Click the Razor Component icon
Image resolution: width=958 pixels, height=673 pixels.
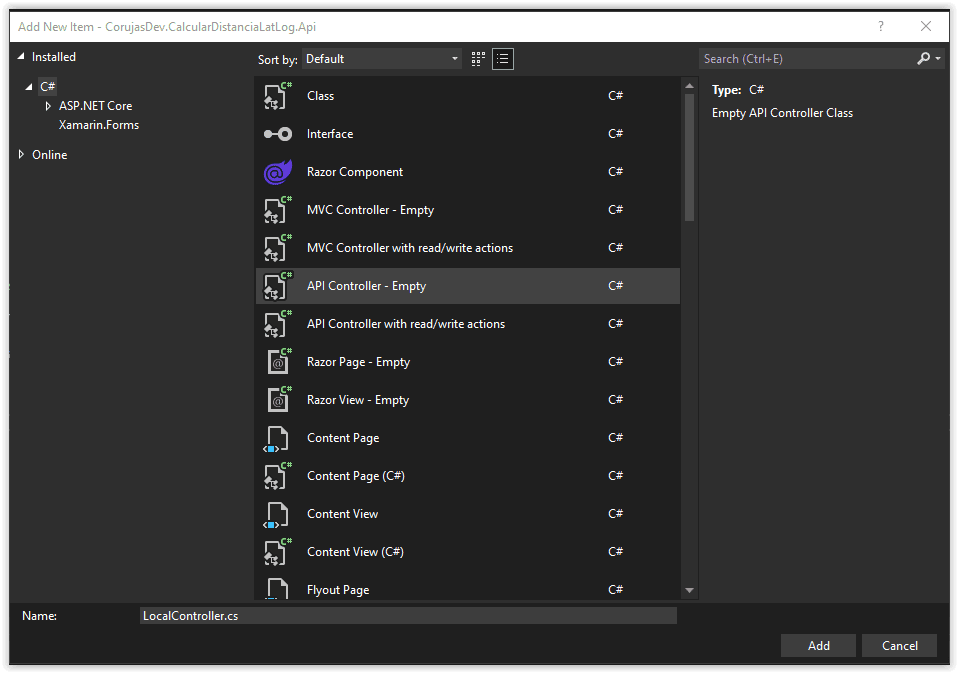[277, 172]
